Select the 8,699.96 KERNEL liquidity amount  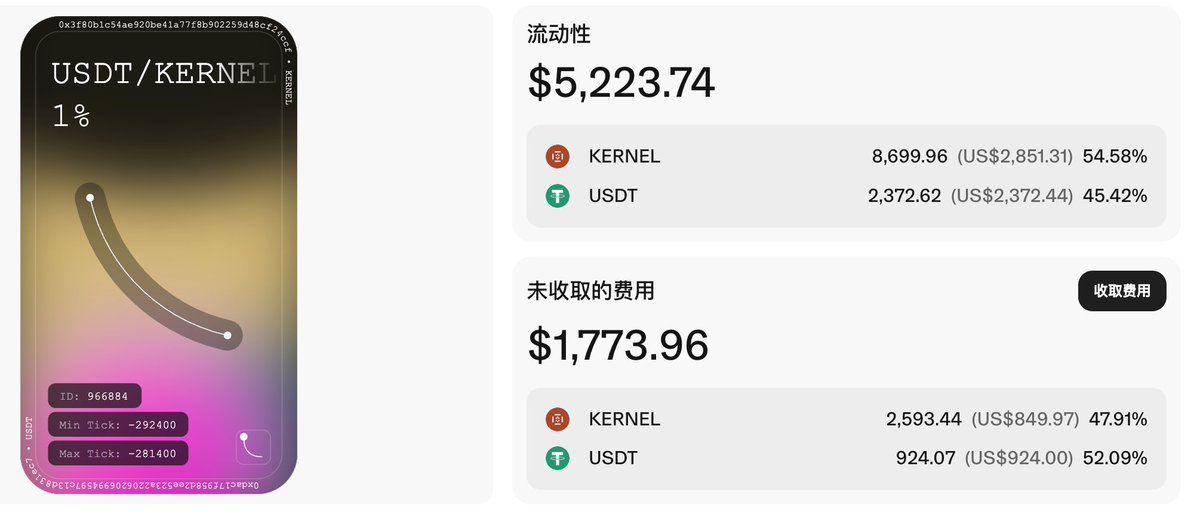(909, 156)
